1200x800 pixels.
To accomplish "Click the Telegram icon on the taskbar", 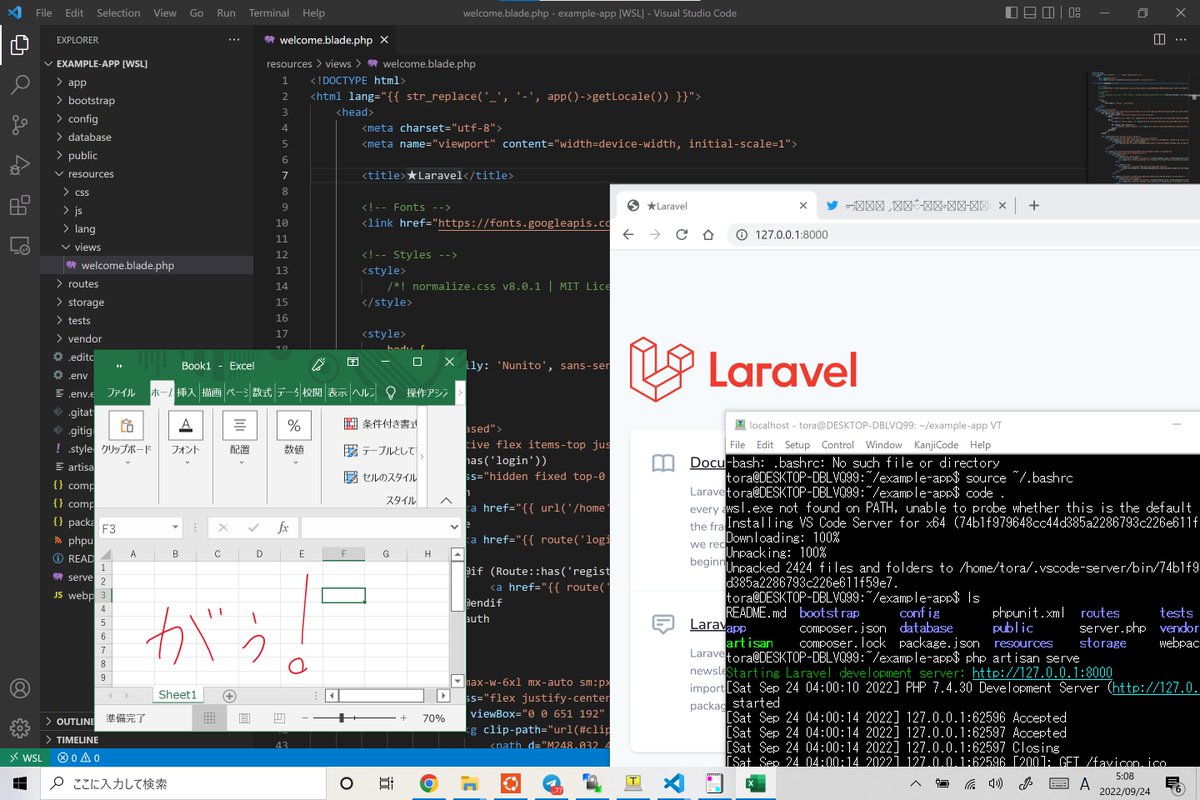I will click(x=551, y=783).
